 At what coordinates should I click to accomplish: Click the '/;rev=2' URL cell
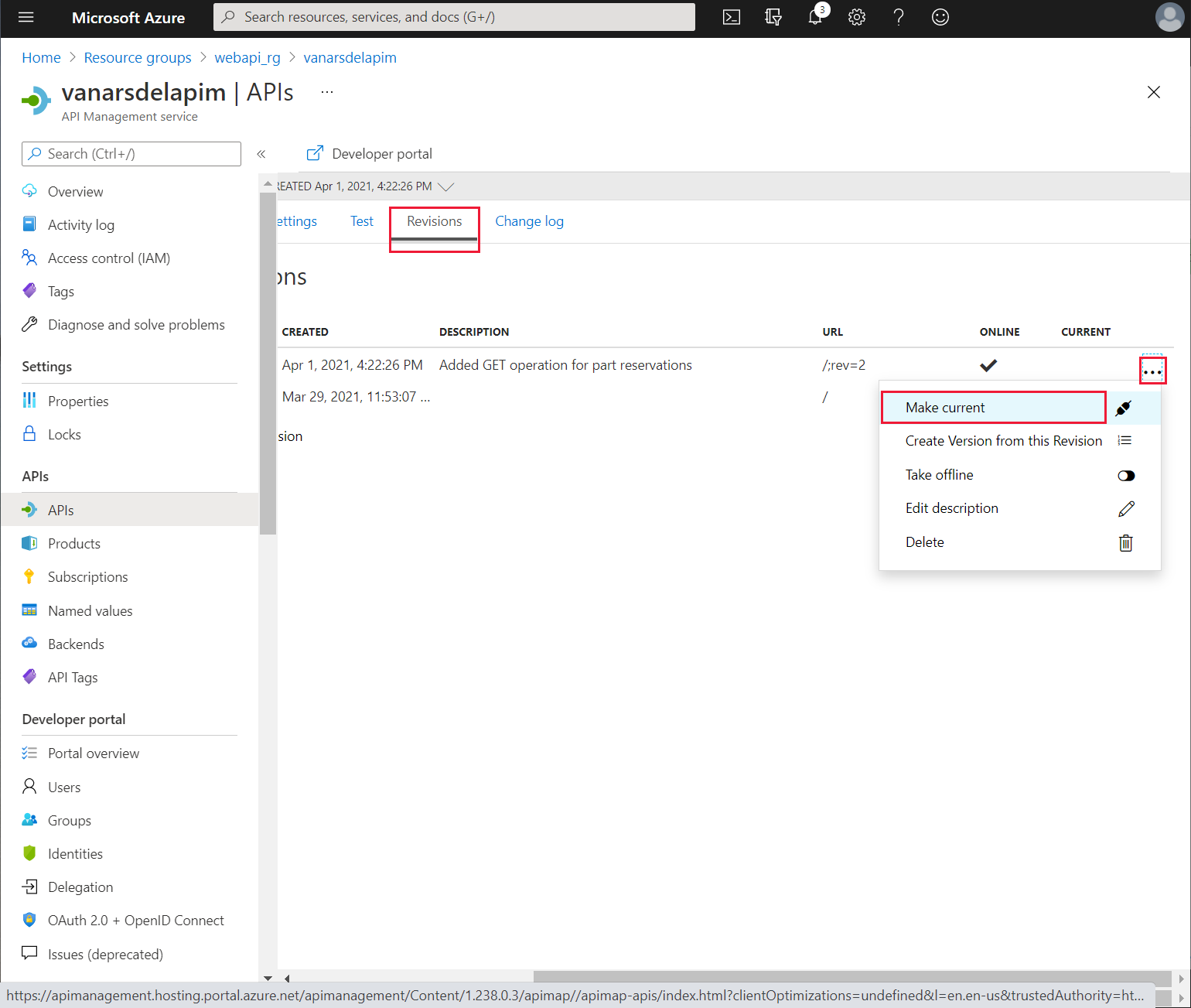coord(844,365)
